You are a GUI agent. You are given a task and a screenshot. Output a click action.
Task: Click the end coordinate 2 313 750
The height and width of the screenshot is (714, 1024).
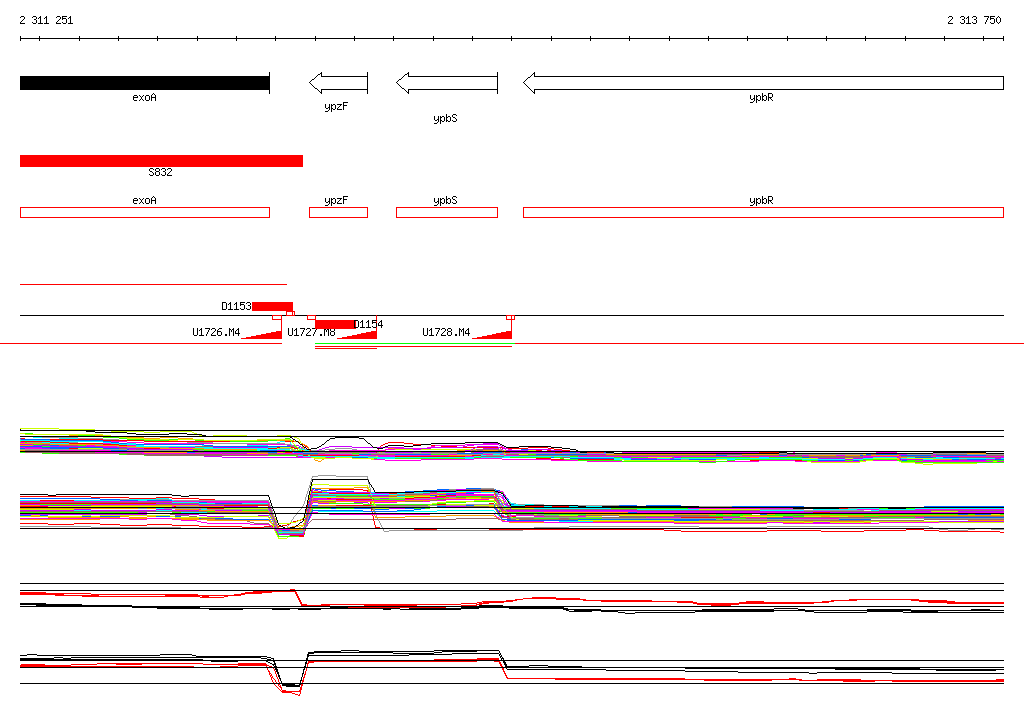974,20
